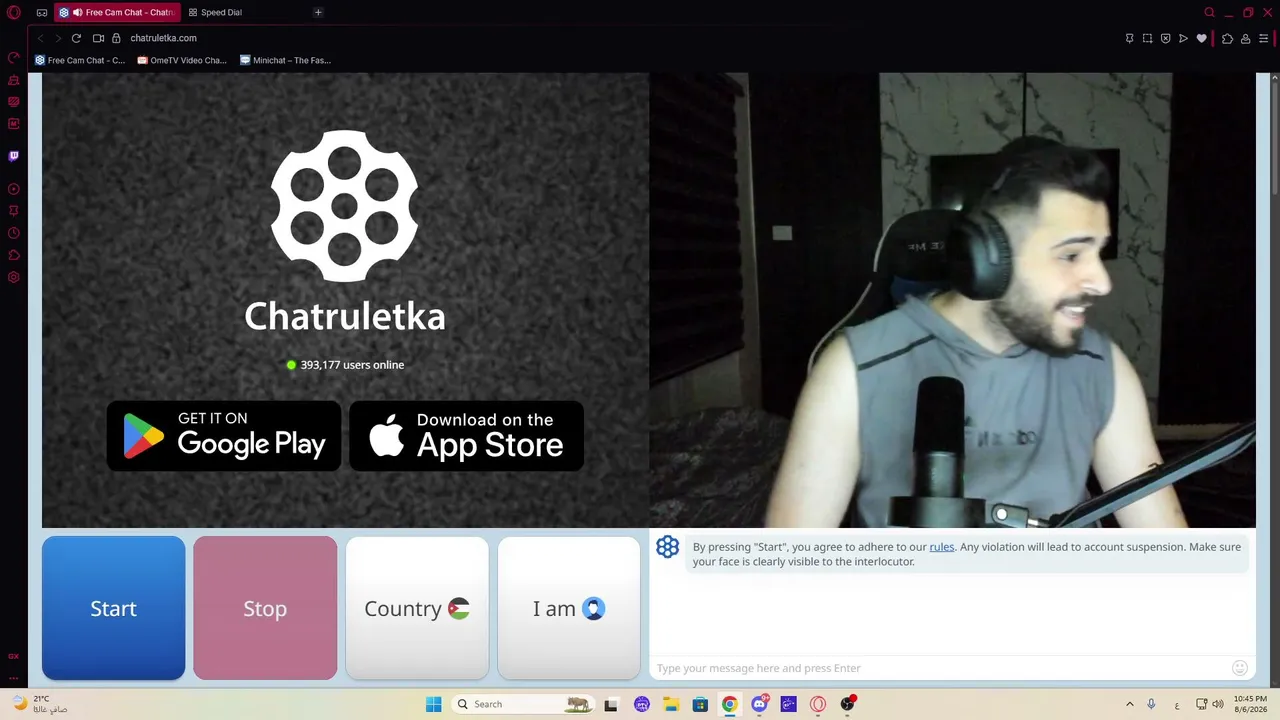Open Download on the App Store badge
The width and height of the screenshot is (1280, 720).
pyautogui.click(x=466, y=436)
